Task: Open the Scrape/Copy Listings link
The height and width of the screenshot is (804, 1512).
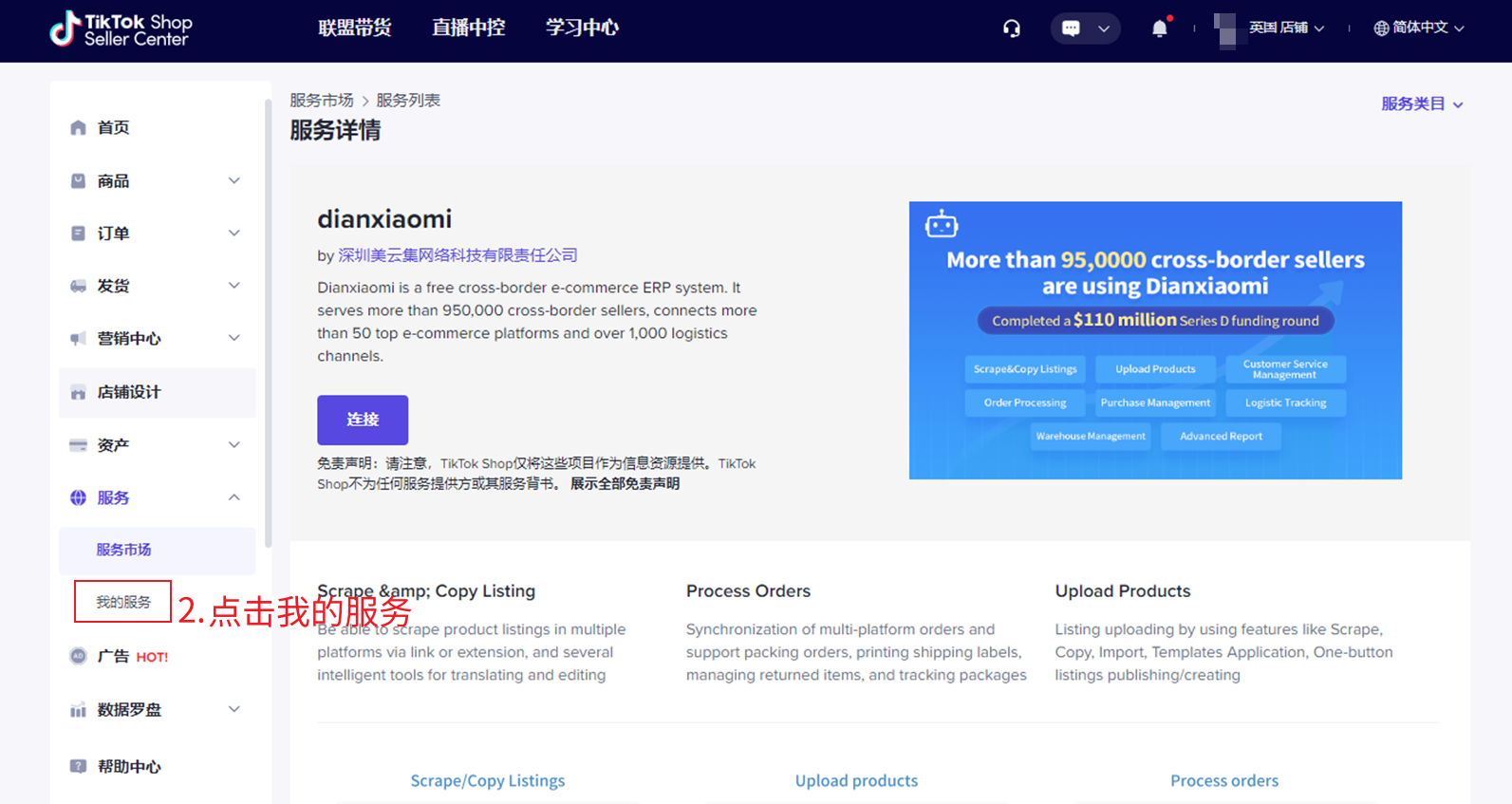Action: point(488,780)
